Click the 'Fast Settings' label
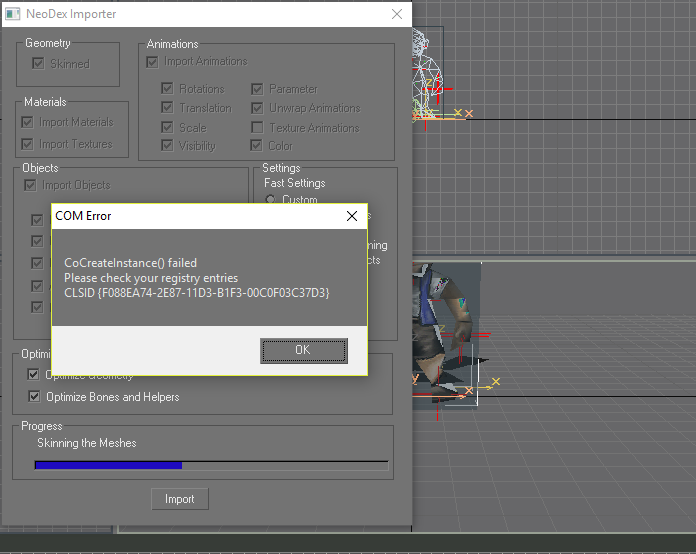The image size is (696, 554). click(x=294, y=183)
